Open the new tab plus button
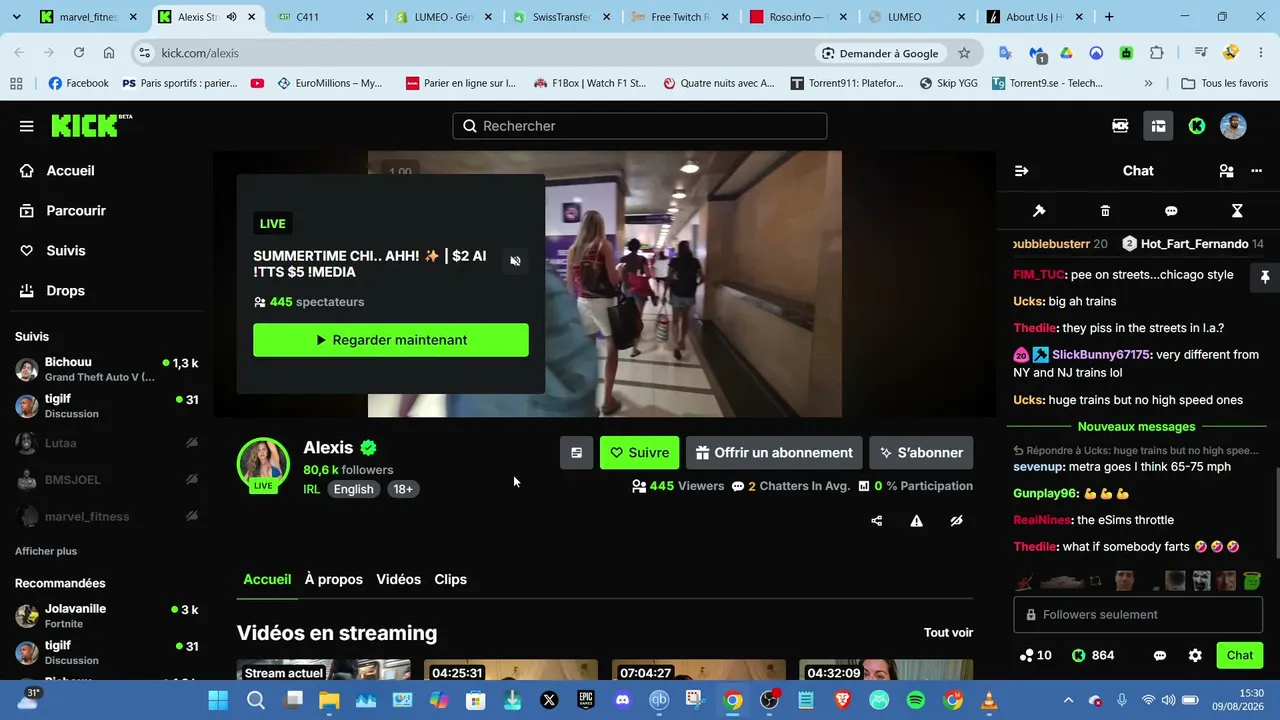1280x720 pixels. (1109, 17)
